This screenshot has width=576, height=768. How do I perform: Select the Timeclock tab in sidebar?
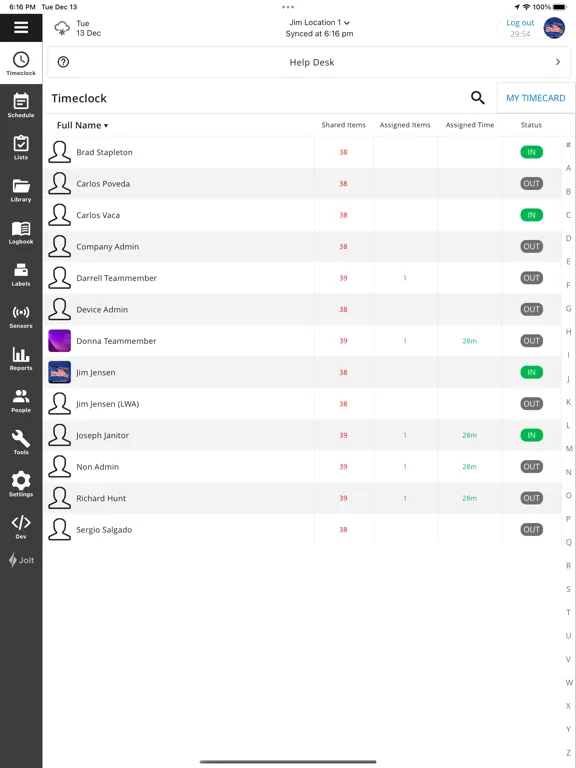click(21, 63)
